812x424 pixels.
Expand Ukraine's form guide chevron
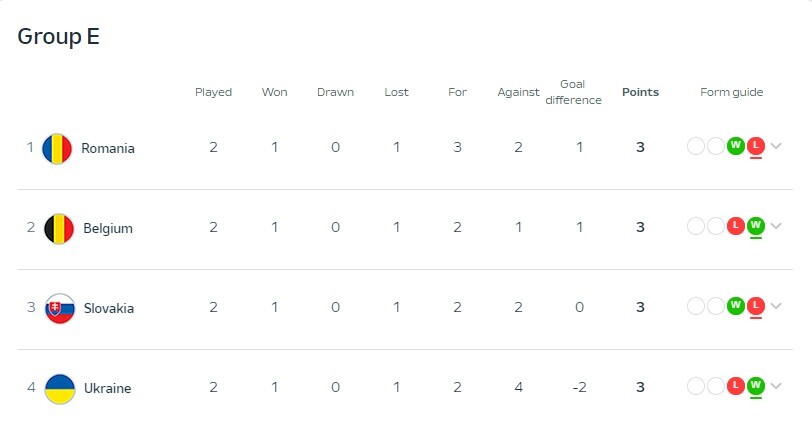(x=776, y=386)
